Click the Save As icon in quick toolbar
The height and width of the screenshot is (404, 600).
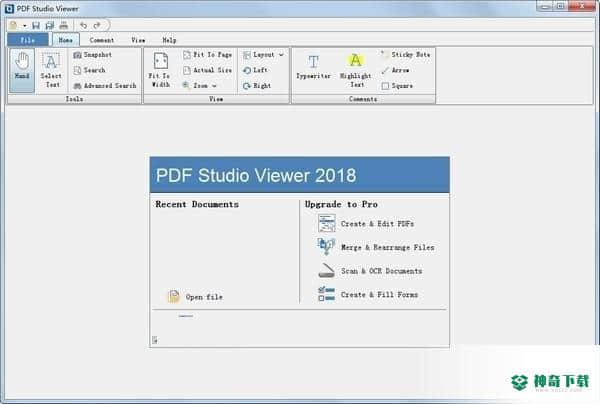tap(50, 25)
